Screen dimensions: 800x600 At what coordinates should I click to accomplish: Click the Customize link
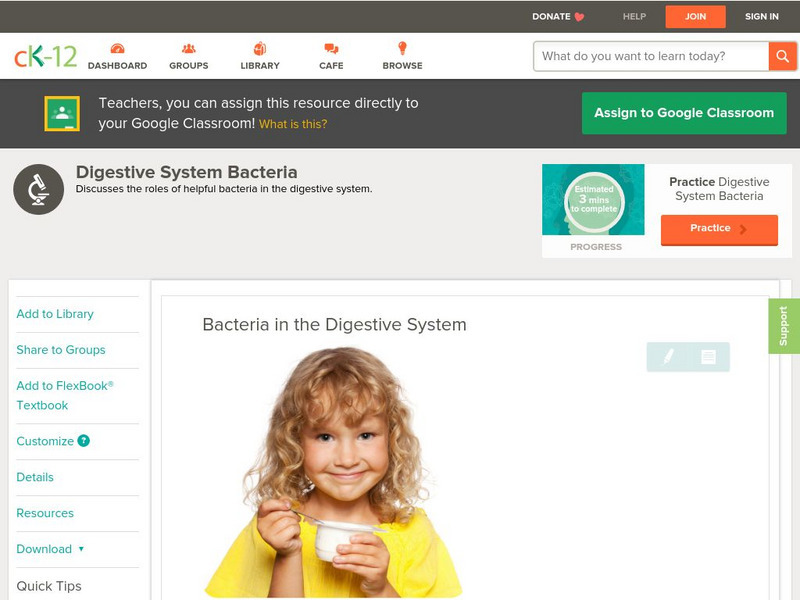45,441
